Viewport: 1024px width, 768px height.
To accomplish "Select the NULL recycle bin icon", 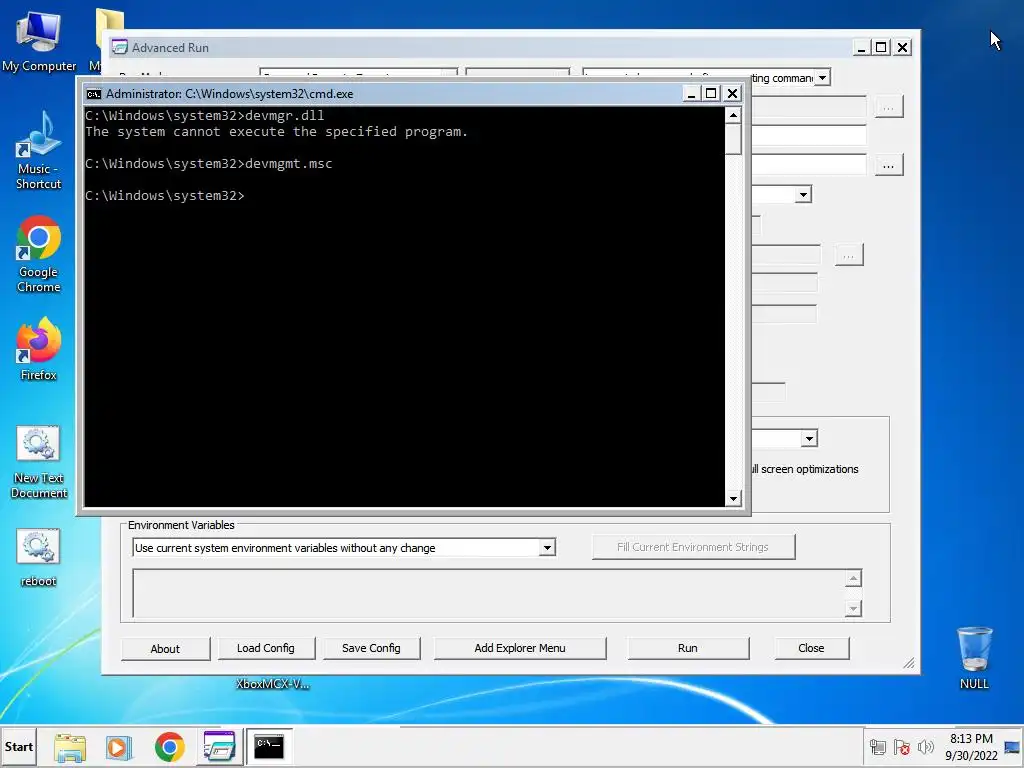I will pos(974,658).
